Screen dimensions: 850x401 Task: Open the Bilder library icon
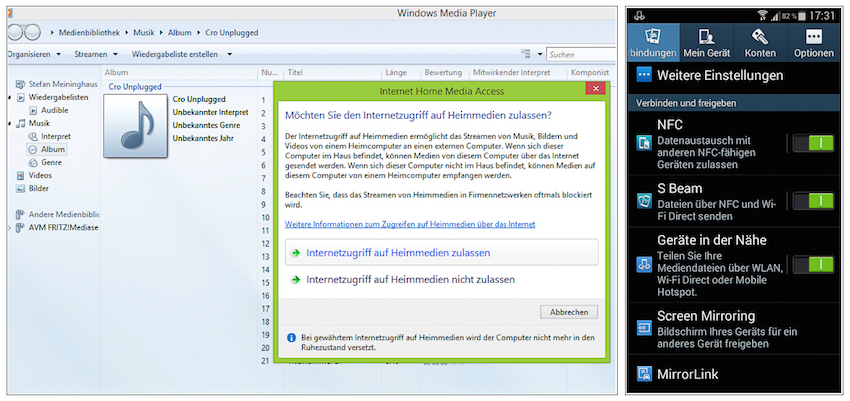21,189
